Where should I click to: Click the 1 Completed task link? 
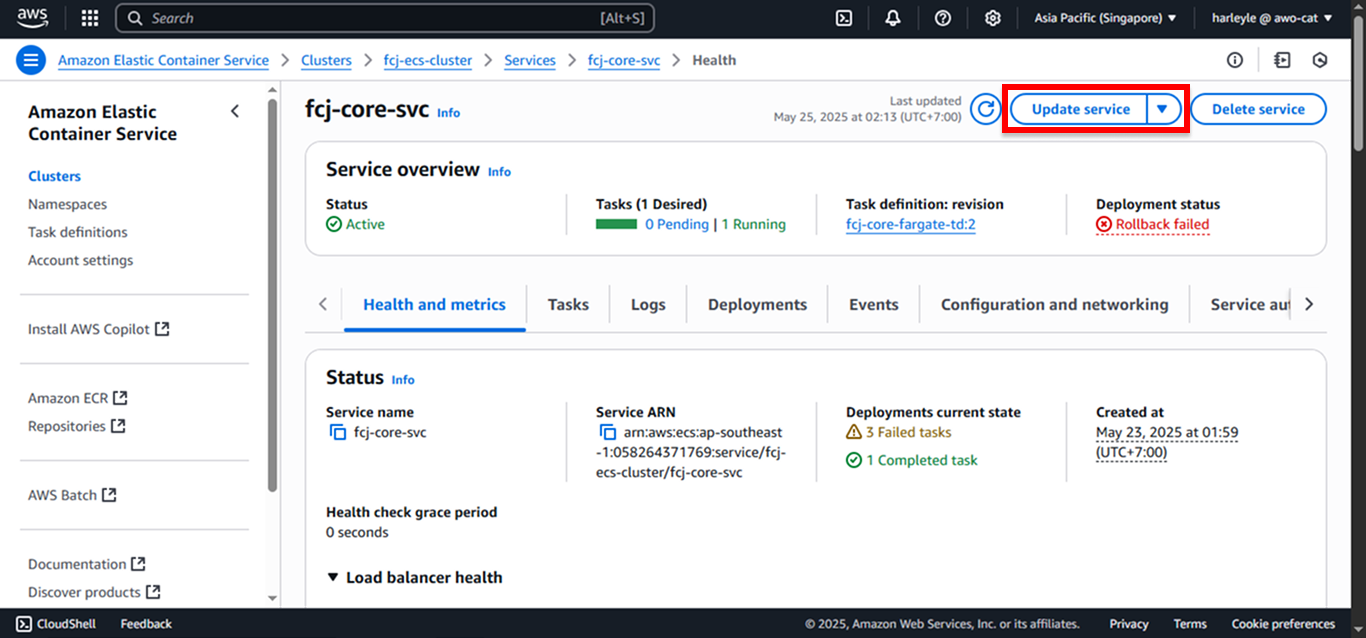click(912, 460)
